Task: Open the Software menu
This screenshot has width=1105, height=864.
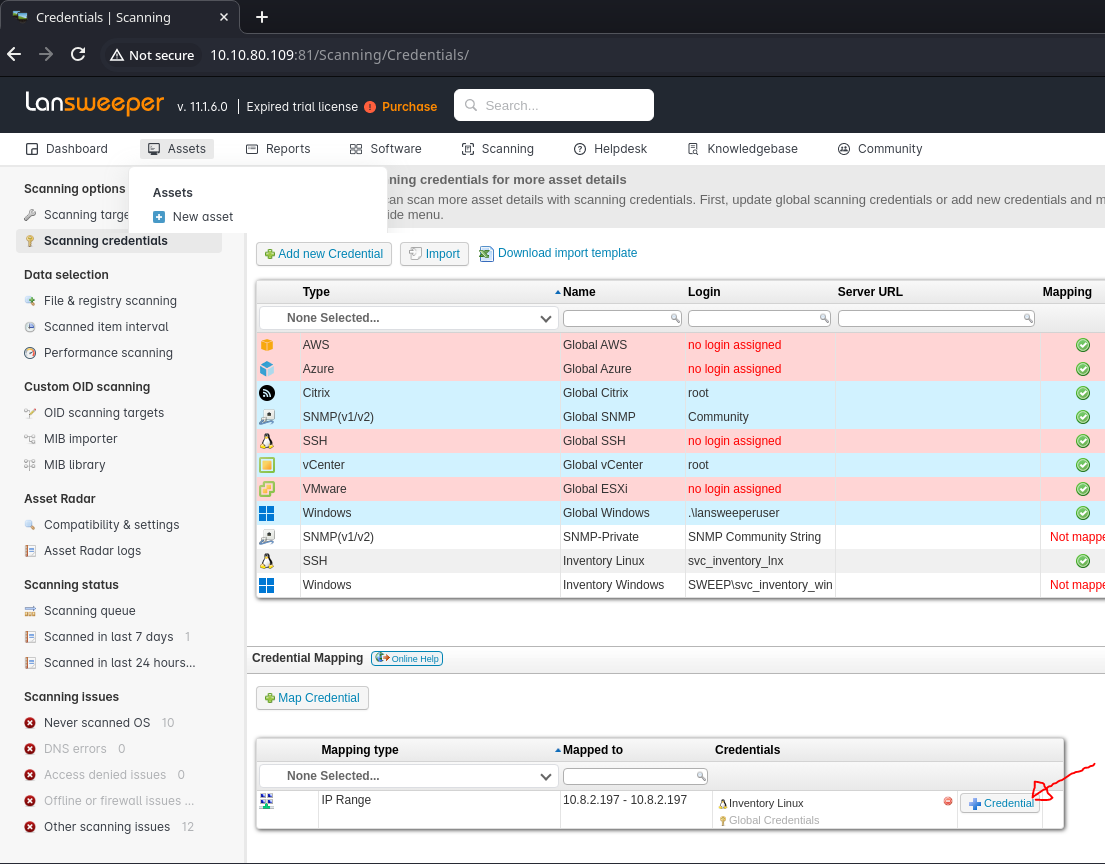Action: tap(385, 149)
